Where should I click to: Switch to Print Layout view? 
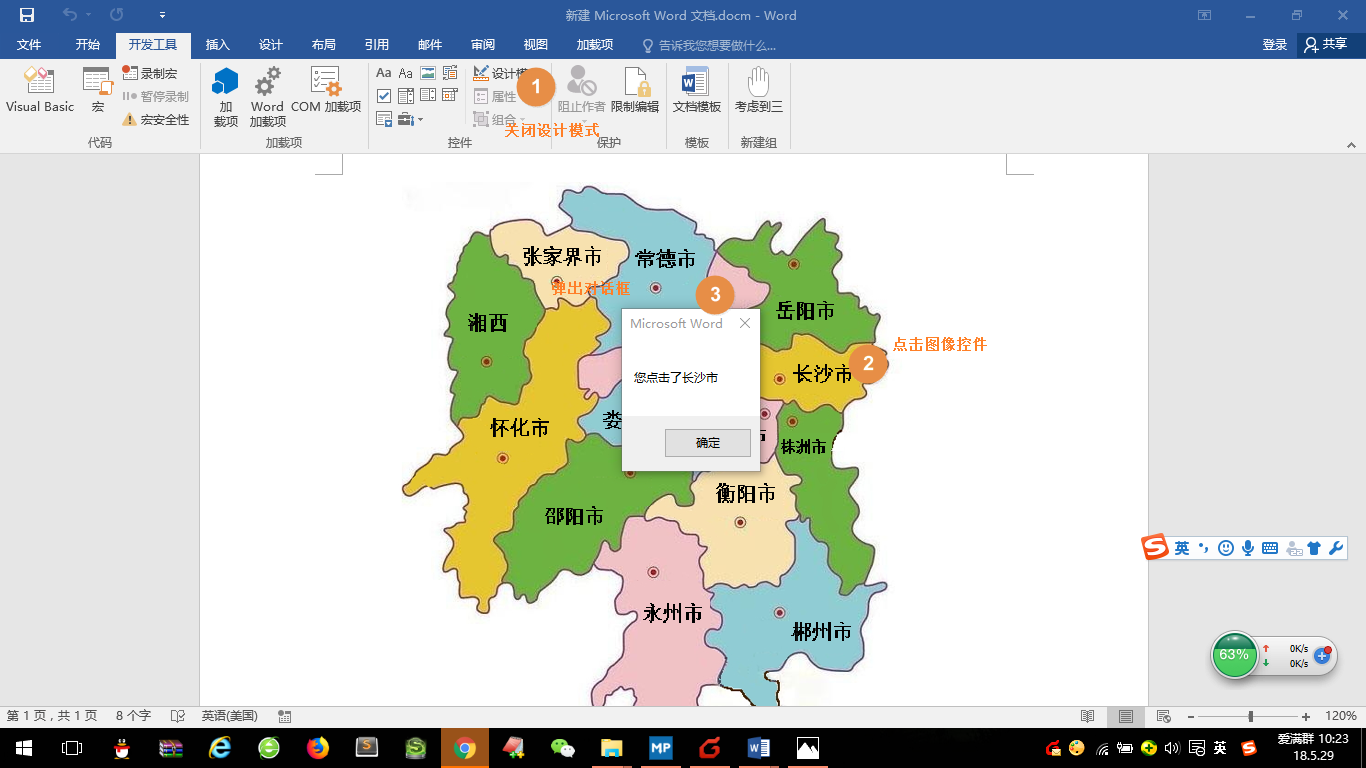click(1126, 716)
